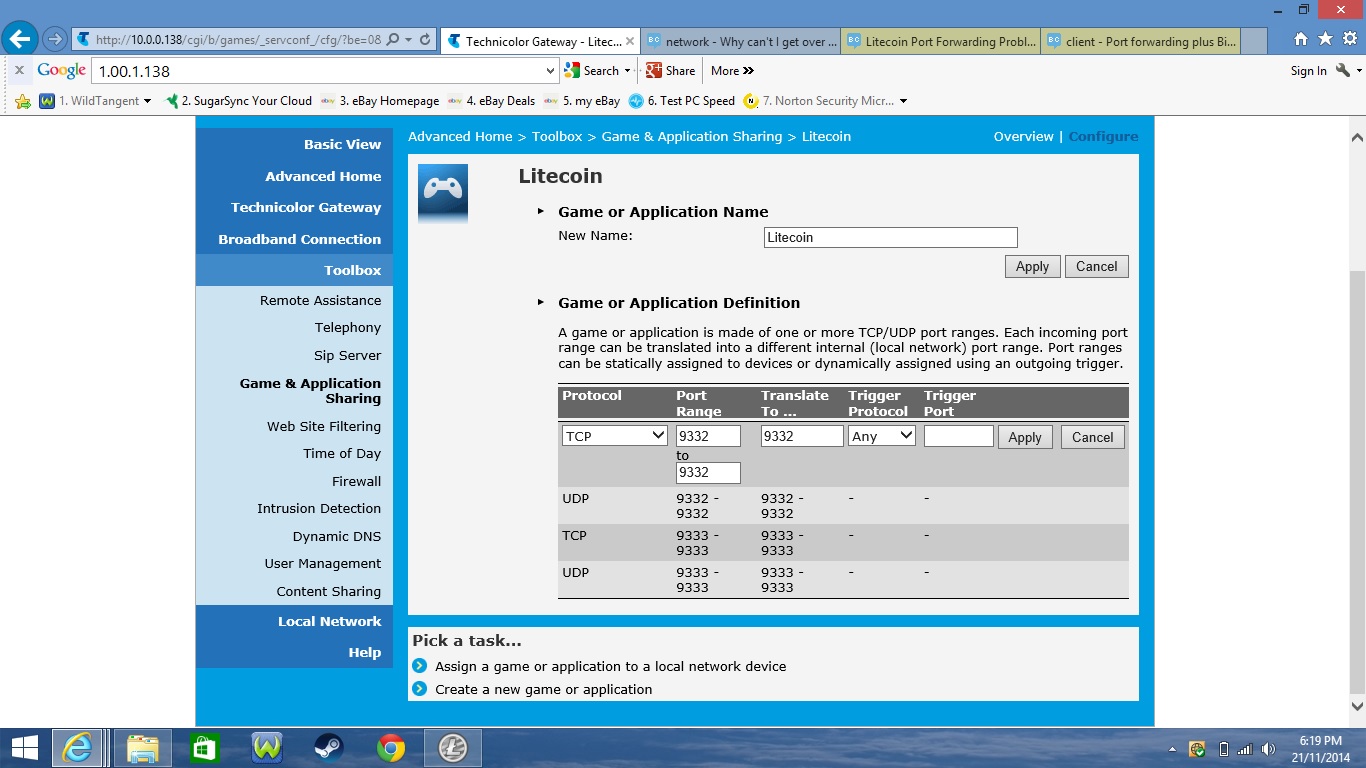
Task: Show hidden system tray icons arrow
Action: coord(1172,749)
